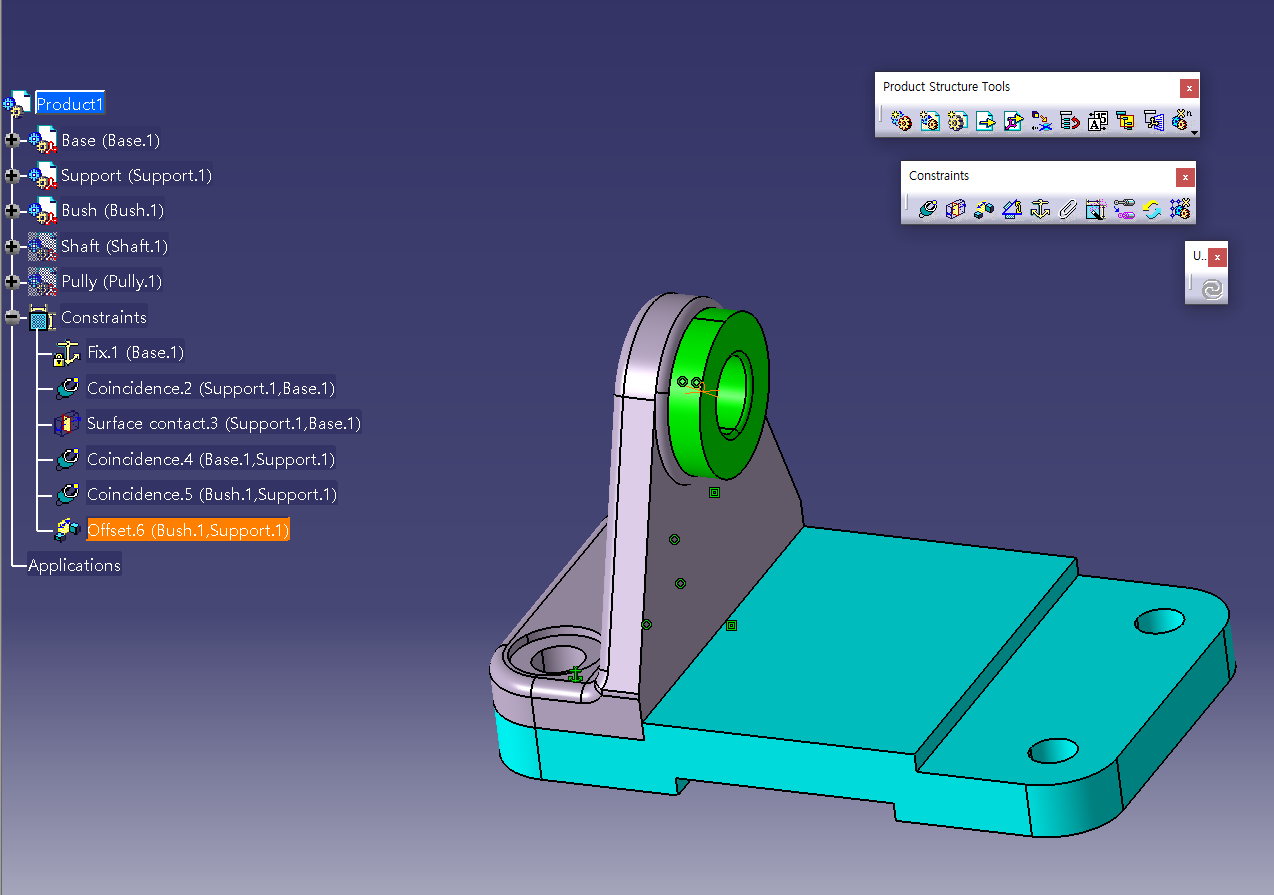Click the Fix Component anchor icon
1274x895 pixels.
click(1040, 209)
